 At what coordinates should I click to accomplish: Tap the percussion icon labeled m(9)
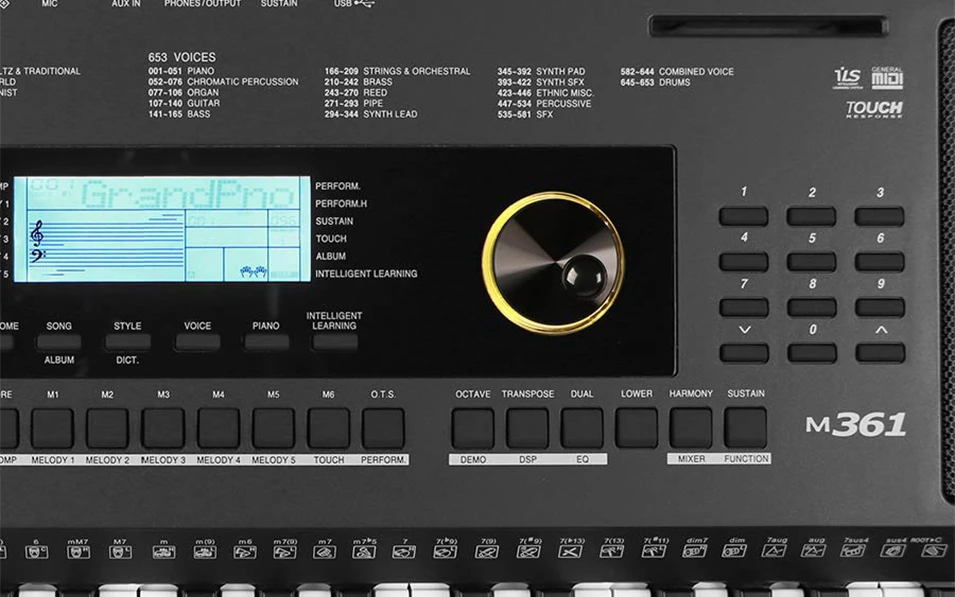(205, 552)
